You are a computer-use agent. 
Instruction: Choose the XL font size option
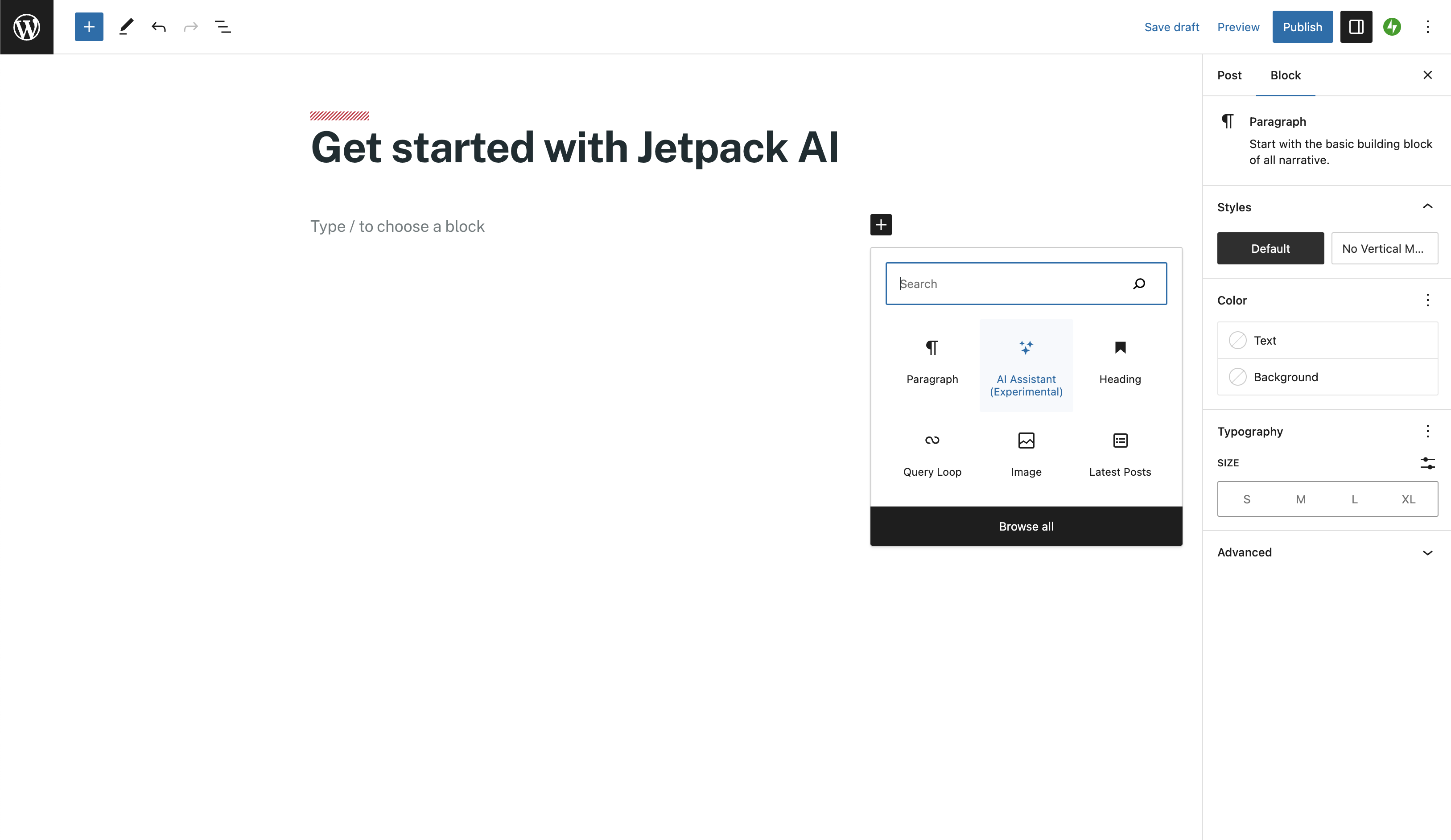[1408, 498]
